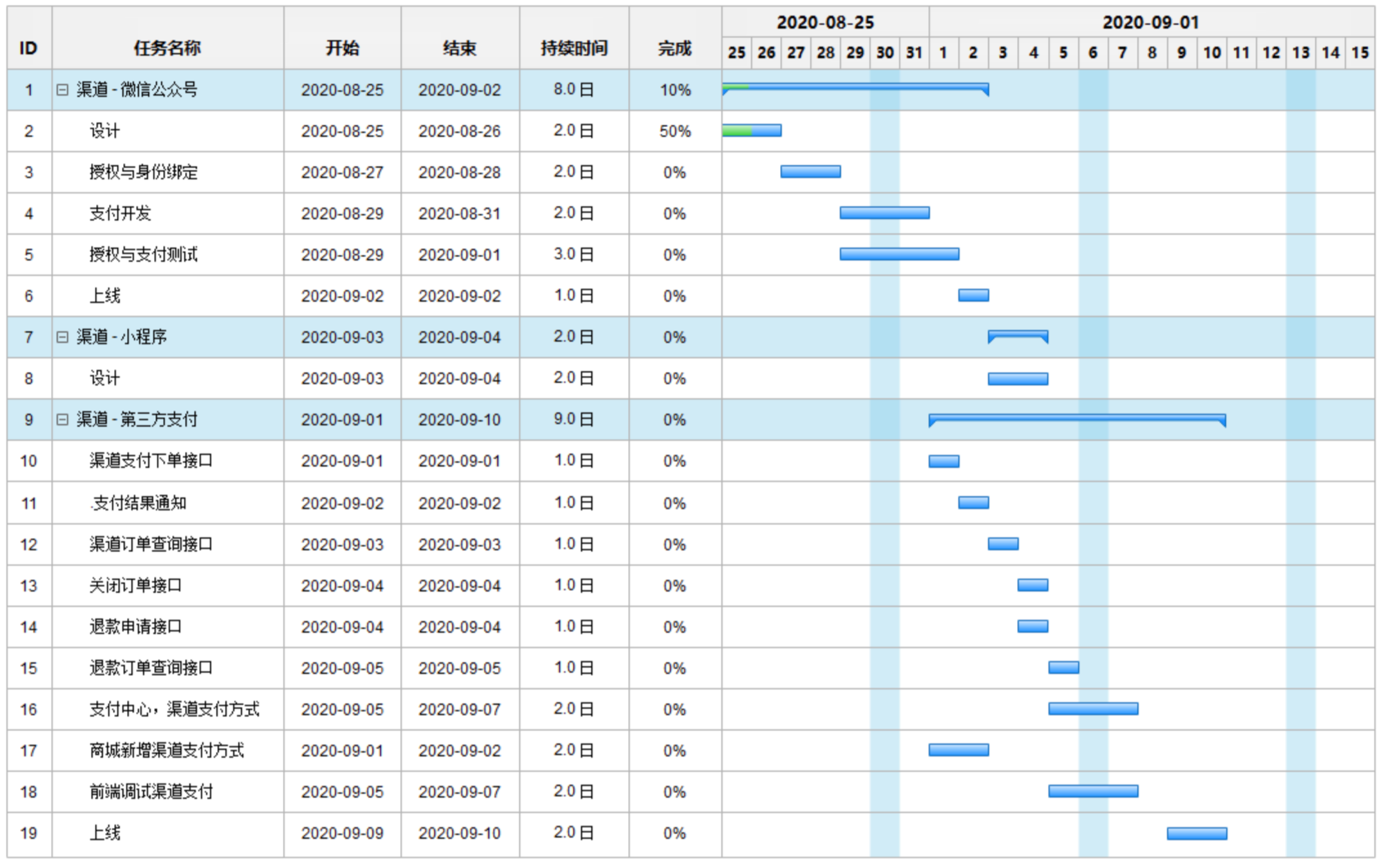Click the 完成 column header
This screenshot has height=868, width=1386.
pyautogui.click(x=674, y=48)
